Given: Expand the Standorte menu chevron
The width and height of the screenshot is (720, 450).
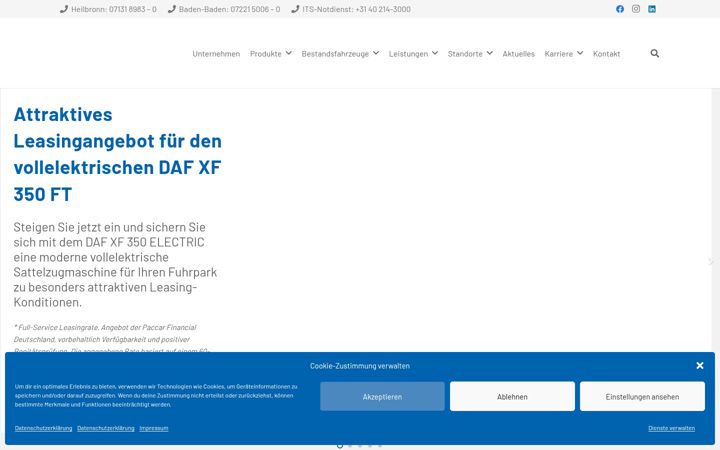Looking at the screenshot, I should pyautogui.click(x=489, y=53).
